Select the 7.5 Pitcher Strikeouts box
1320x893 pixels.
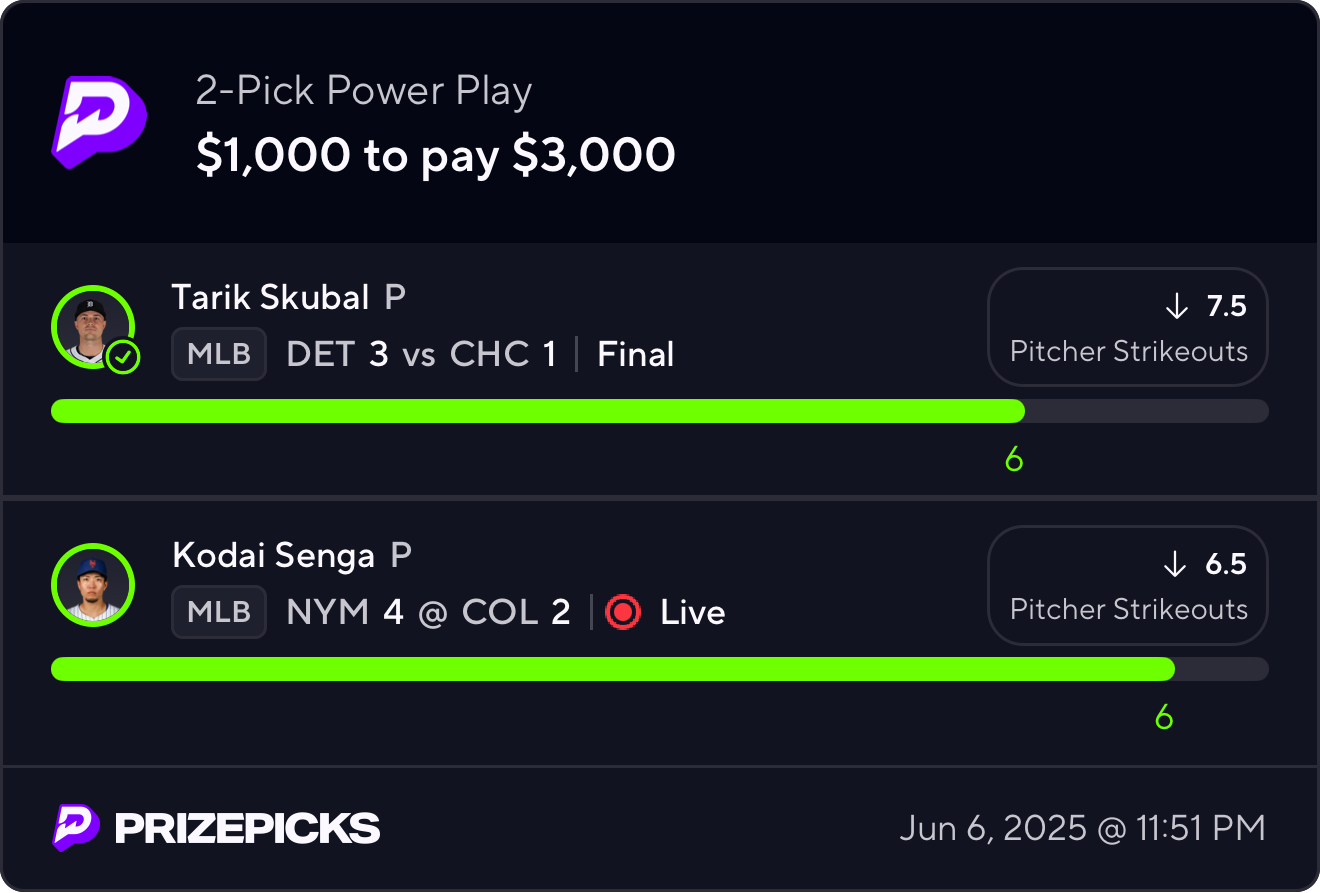[1128, 327]
